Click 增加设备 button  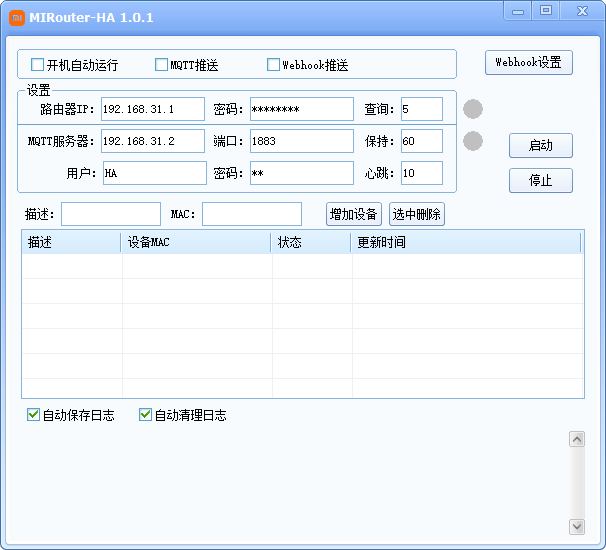(x=354, y=214)
